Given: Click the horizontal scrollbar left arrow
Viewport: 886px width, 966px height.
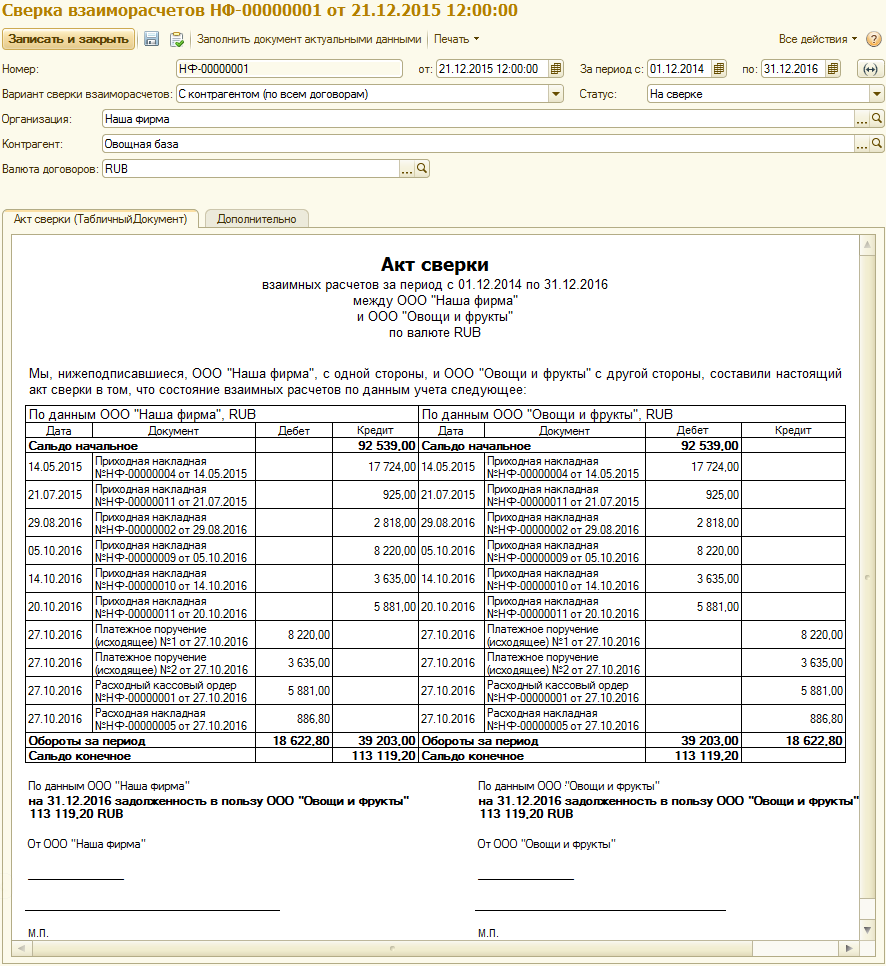Looking at the screenshot, I should tap(21, 948).
